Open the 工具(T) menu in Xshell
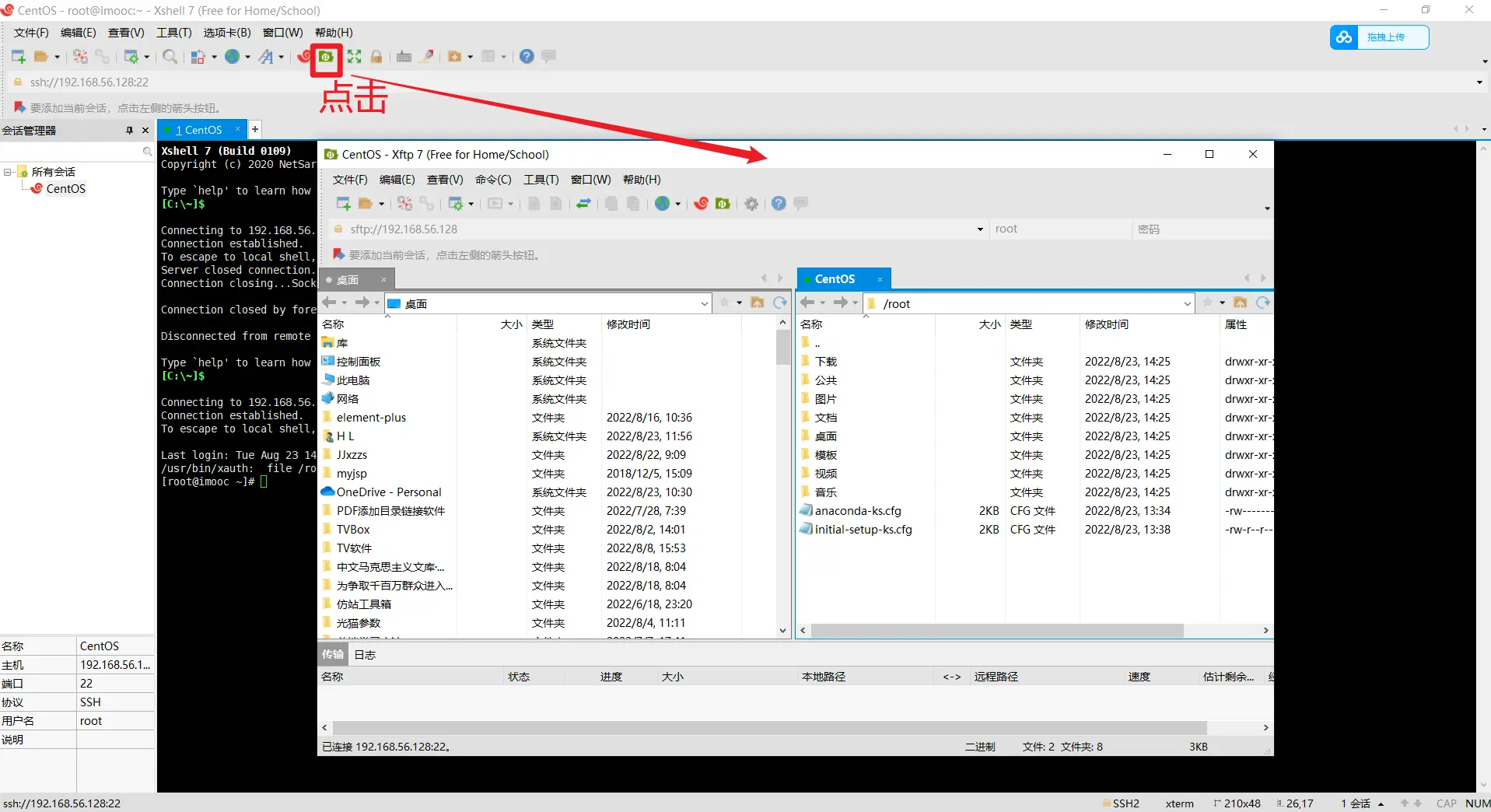Image resolution: width=1491 pixels, height=812 pixels. click(x=173, y=33)
